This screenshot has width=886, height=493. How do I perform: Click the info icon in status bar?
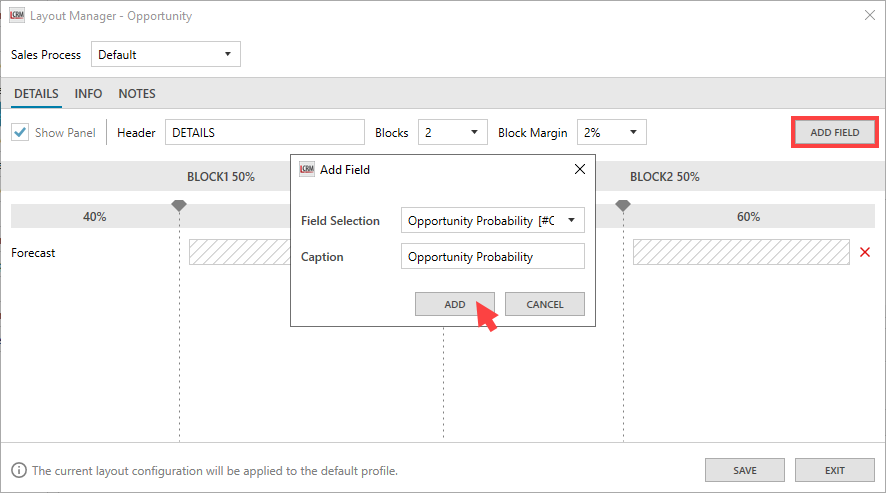tap(19, 470)
